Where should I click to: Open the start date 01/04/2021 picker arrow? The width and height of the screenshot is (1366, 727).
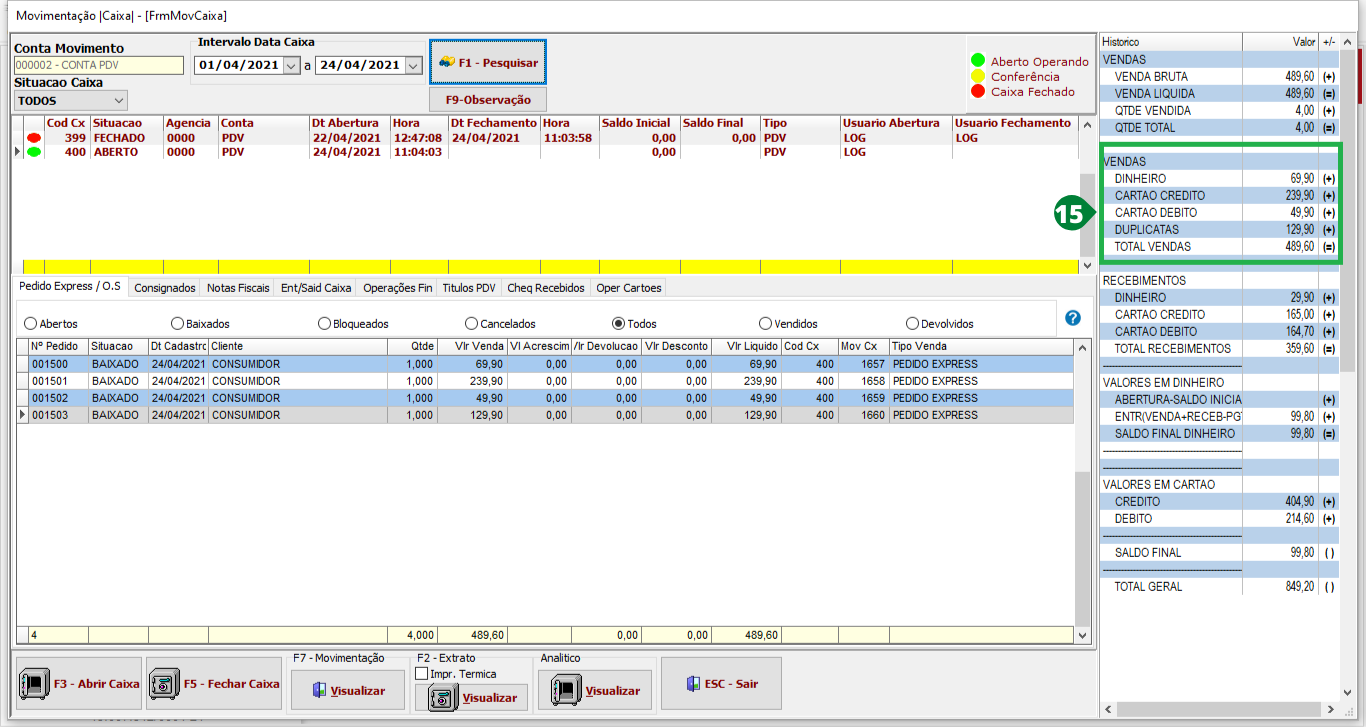coord(291,65)
